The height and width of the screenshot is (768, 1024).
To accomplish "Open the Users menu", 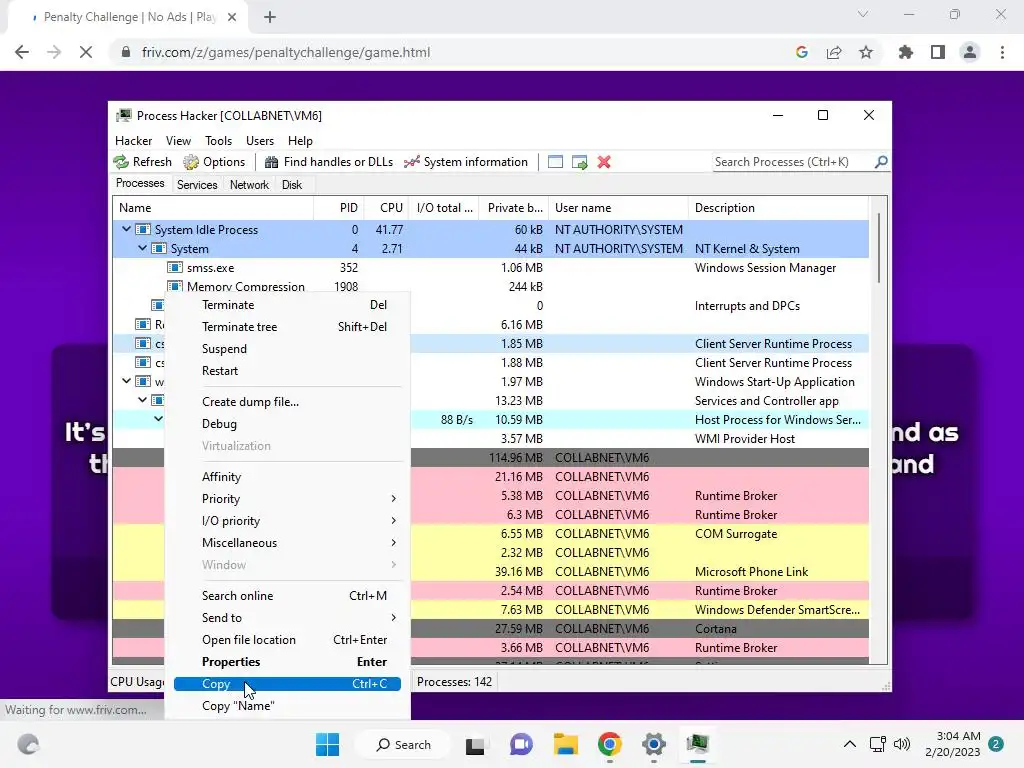I will 260,140.
